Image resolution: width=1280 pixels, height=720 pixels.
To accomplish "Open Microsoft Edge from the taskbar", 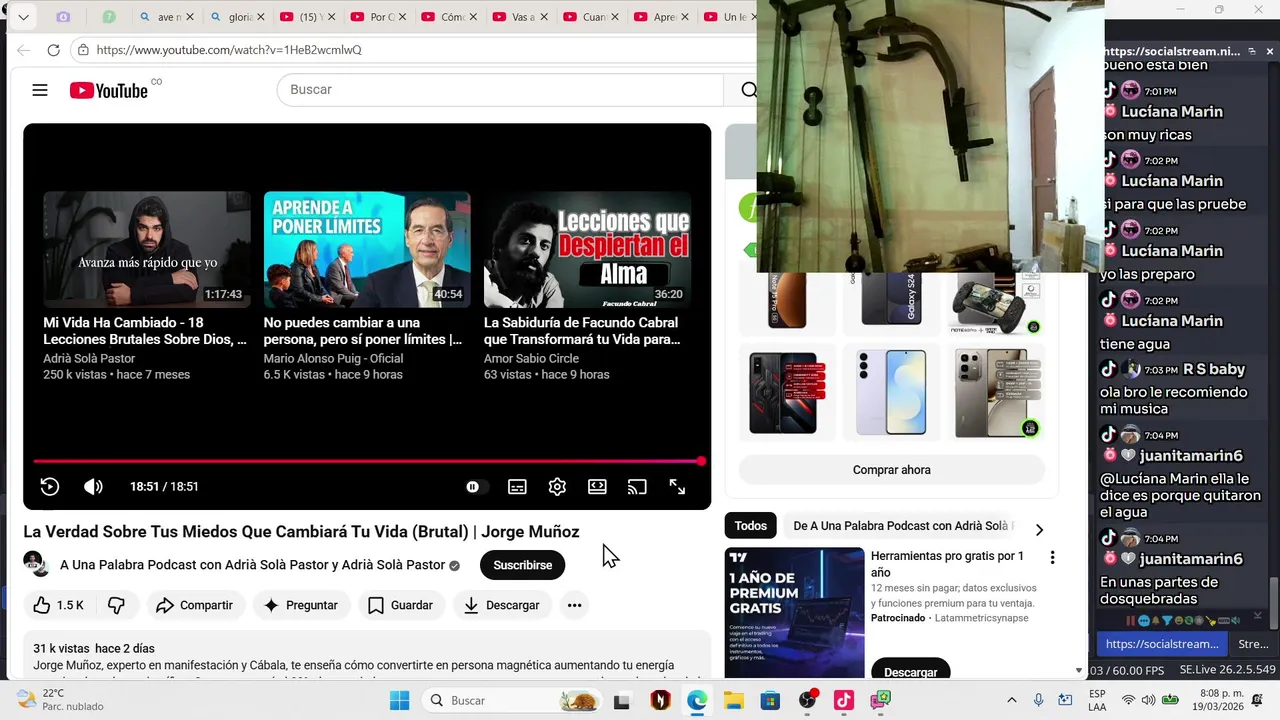I will click(x=697, y=700).
